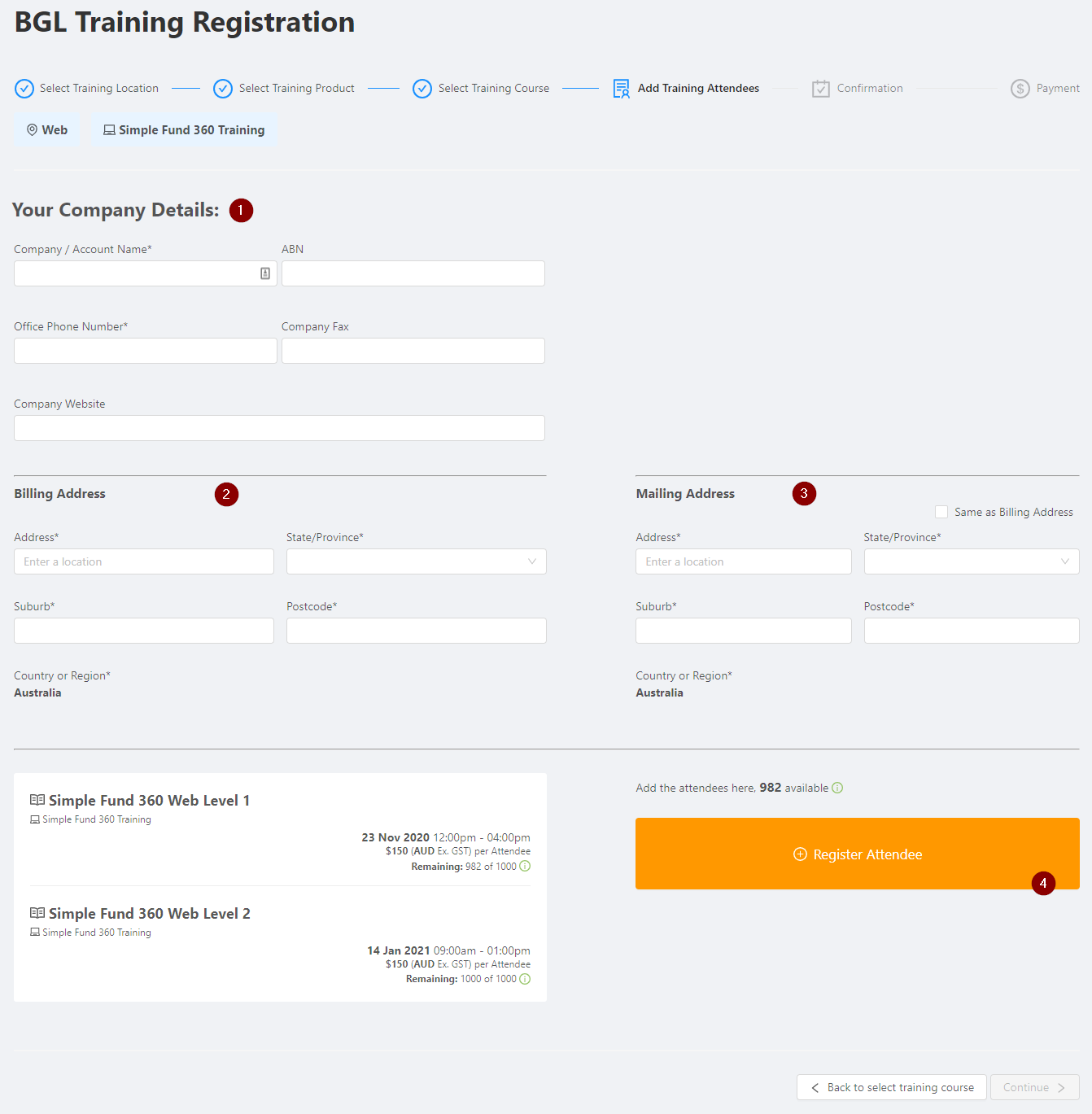Click the contact card icon in Company Name field

click(x=265, y=273)
